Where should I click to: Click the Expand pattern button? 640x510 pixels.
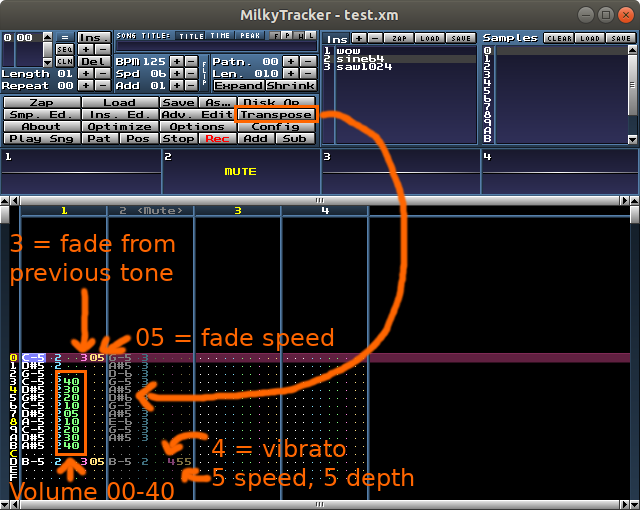(239, 86)
